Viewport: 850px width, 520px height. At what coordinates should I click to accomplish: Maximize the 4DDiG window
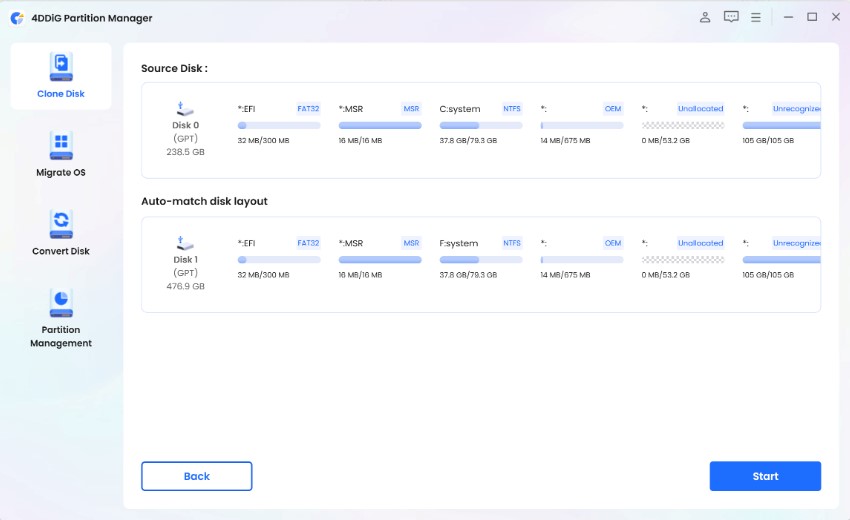(812, 17)
